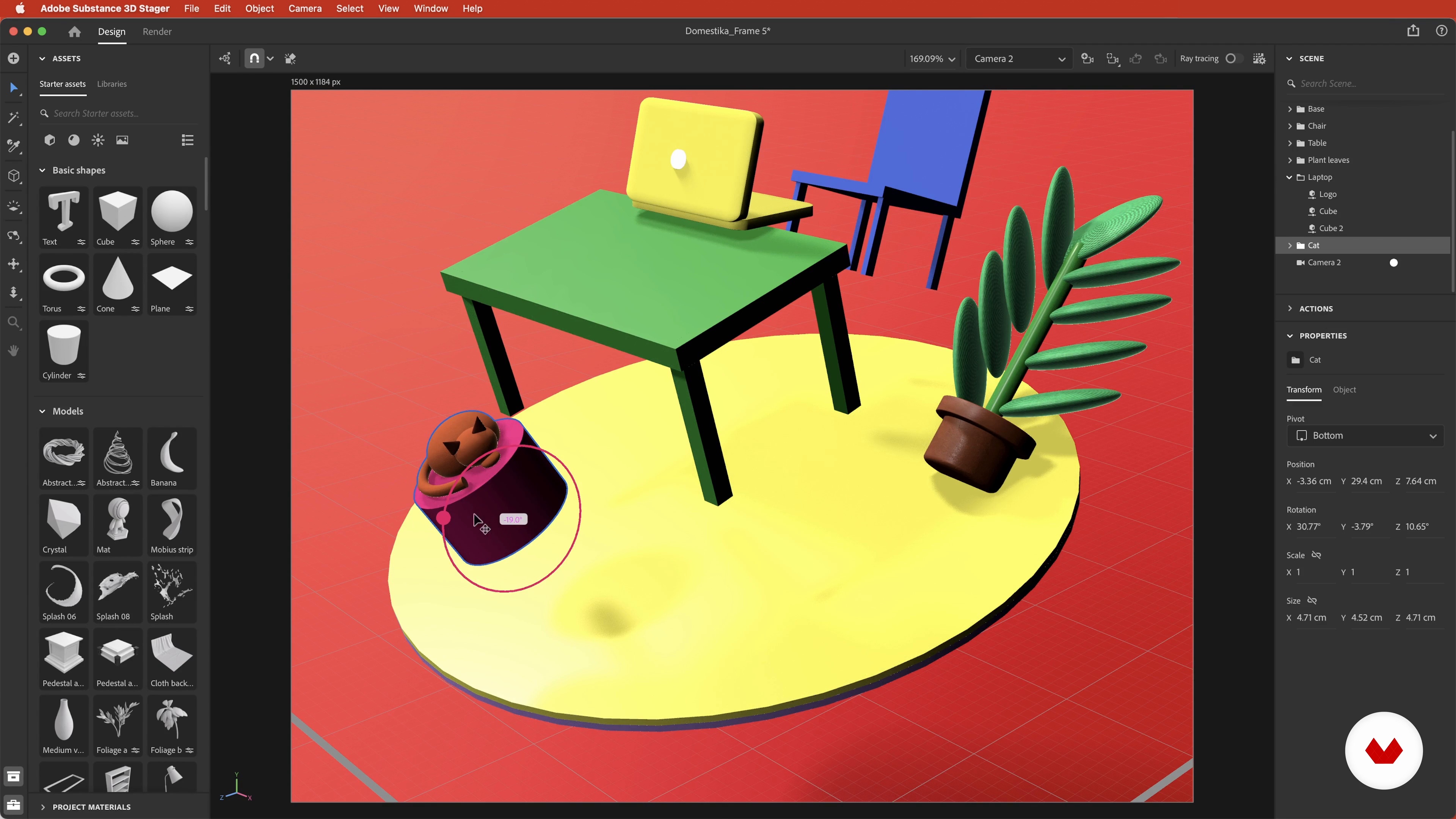Image resolution: width=1456 pixels, height=819 pixels.
Task: Click the Search Starter assets field
Action: coord(119,114)
